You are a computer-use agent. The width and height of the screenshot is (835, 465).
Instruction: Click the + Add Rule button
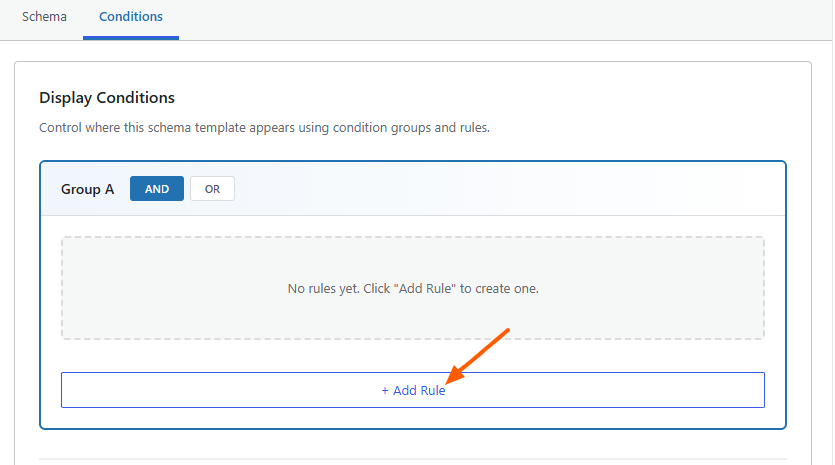click(413, 390)
